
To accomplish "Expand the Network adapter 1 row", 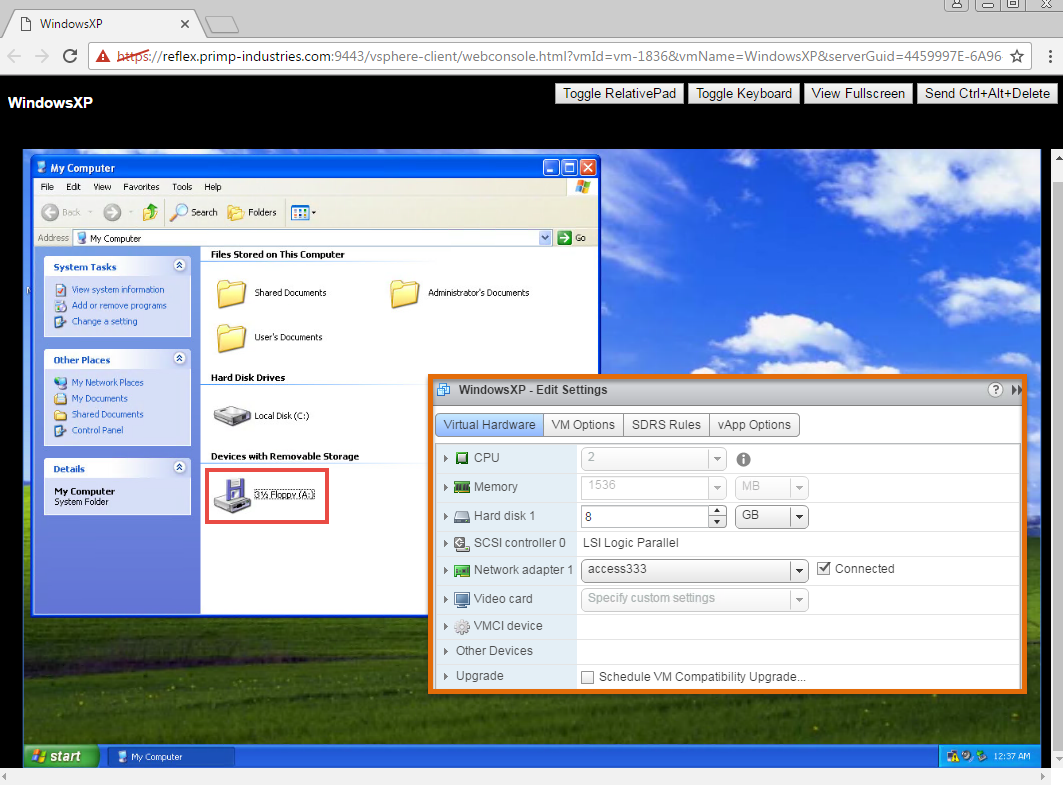I will click(445, 571).
